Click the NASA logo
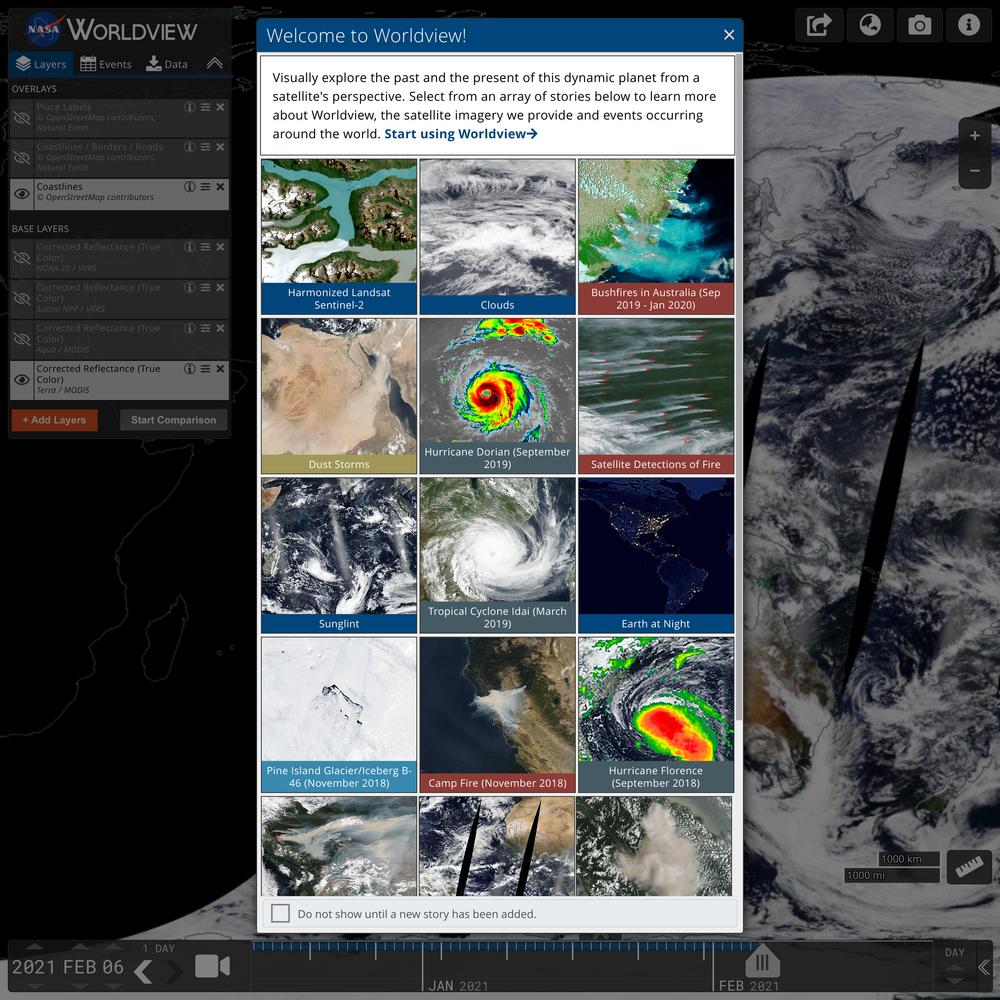Image resolution: width=1000 pixels, height=1000 pixels. point(43,29)
